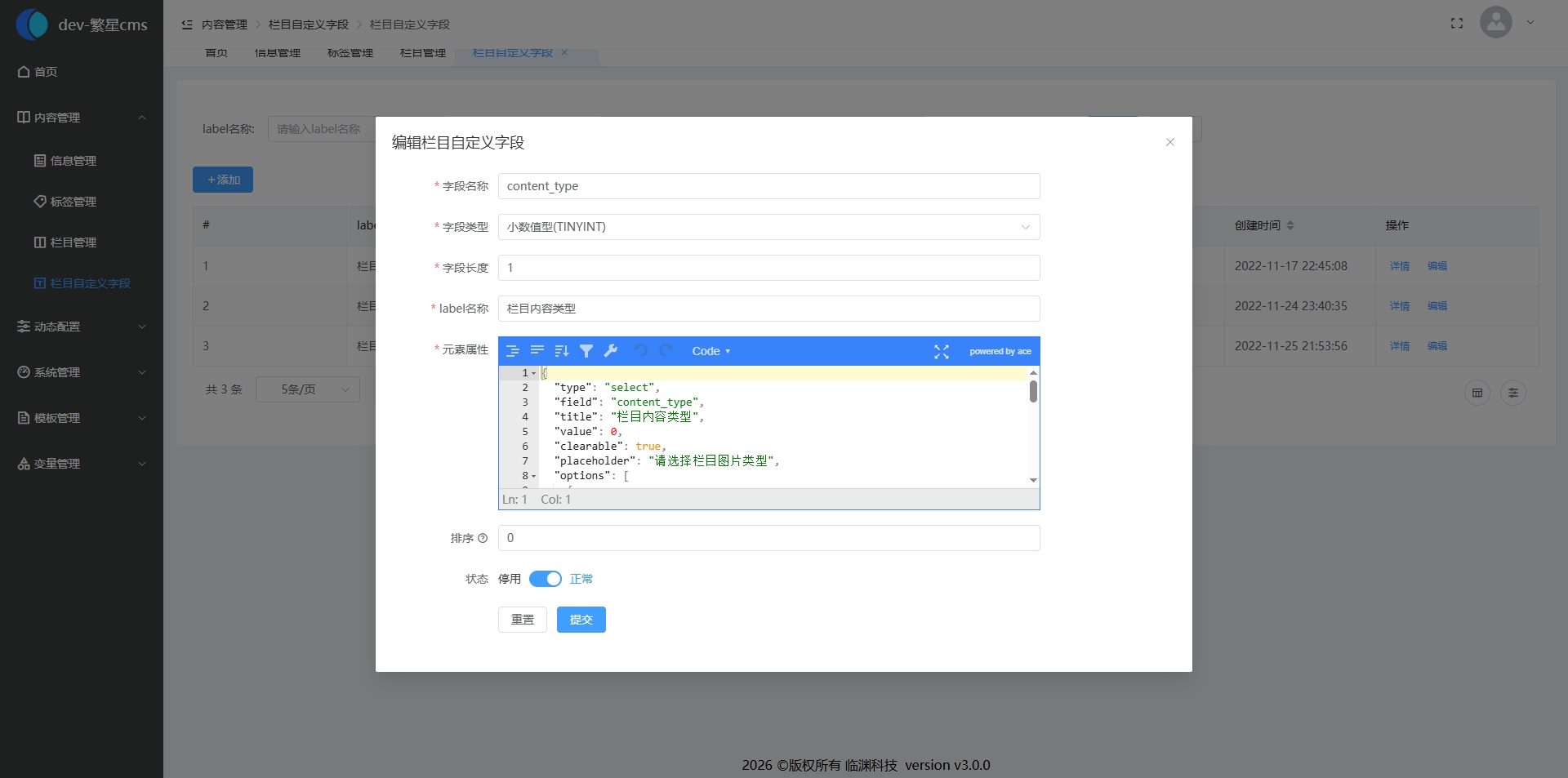Open the Code mode dropdown in editor
The width and height of the screenshot is (1568, 778).
point(710,351)
